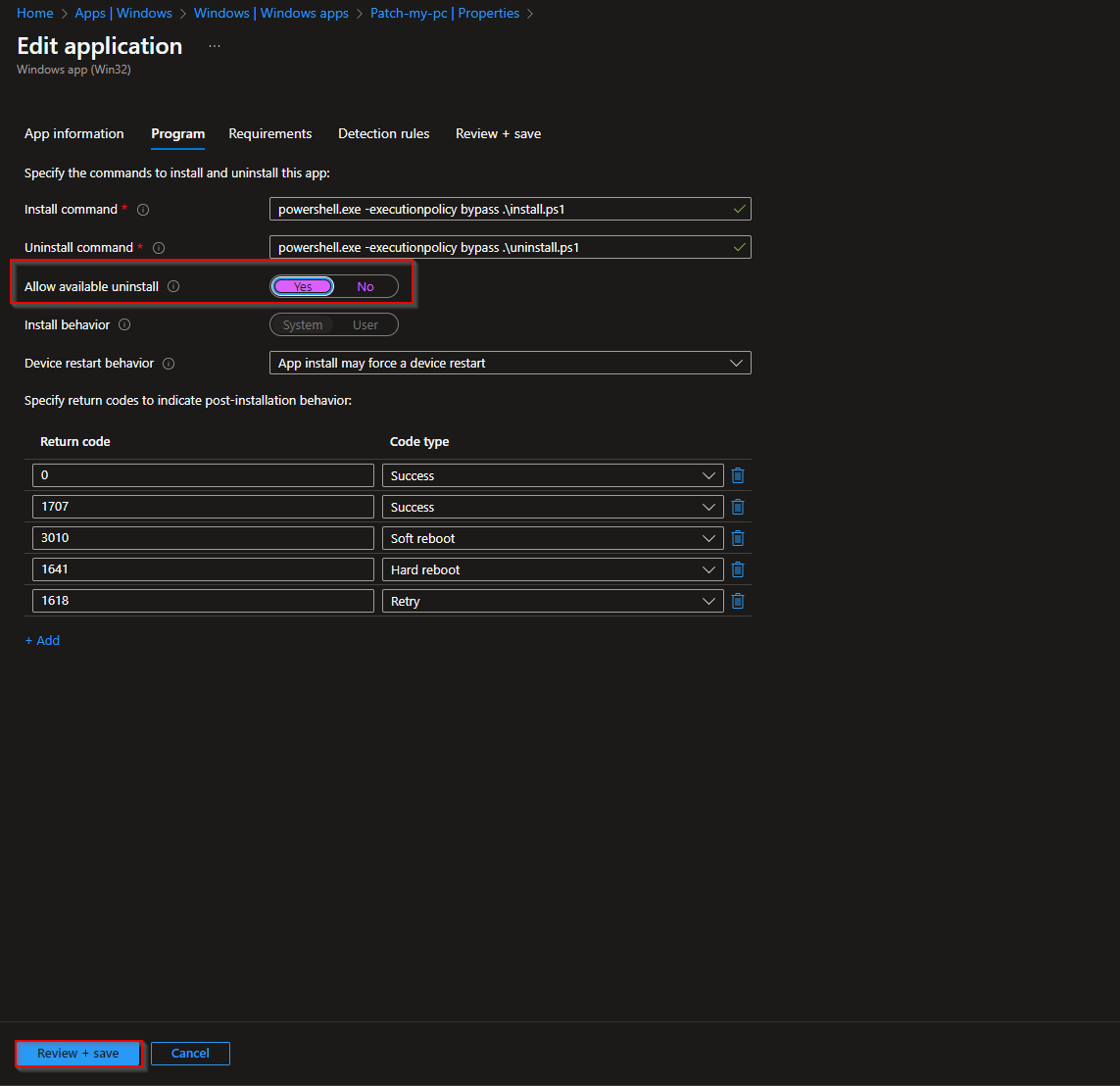Open the Device restart behavior dropdown
The width and height of the screenshot is (1120, 1086).
(736, 363)
